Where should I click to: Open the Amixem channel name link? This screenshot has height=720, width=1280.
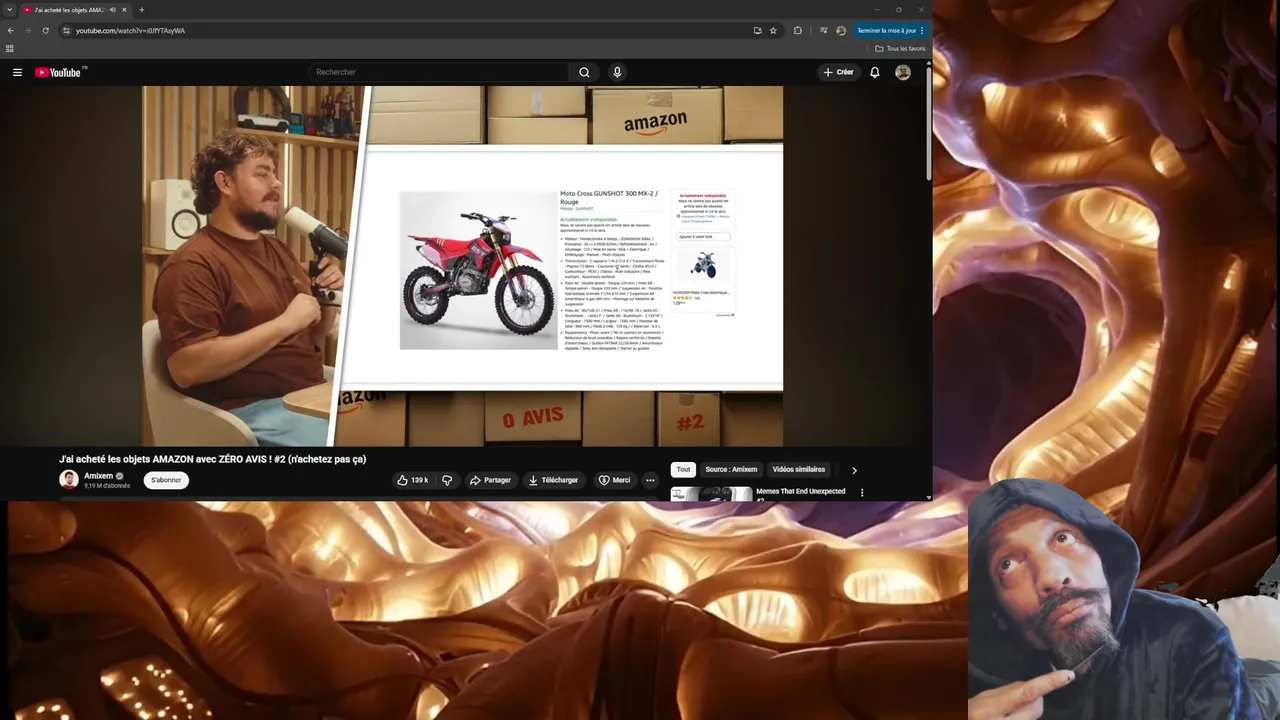click(98, 476)
